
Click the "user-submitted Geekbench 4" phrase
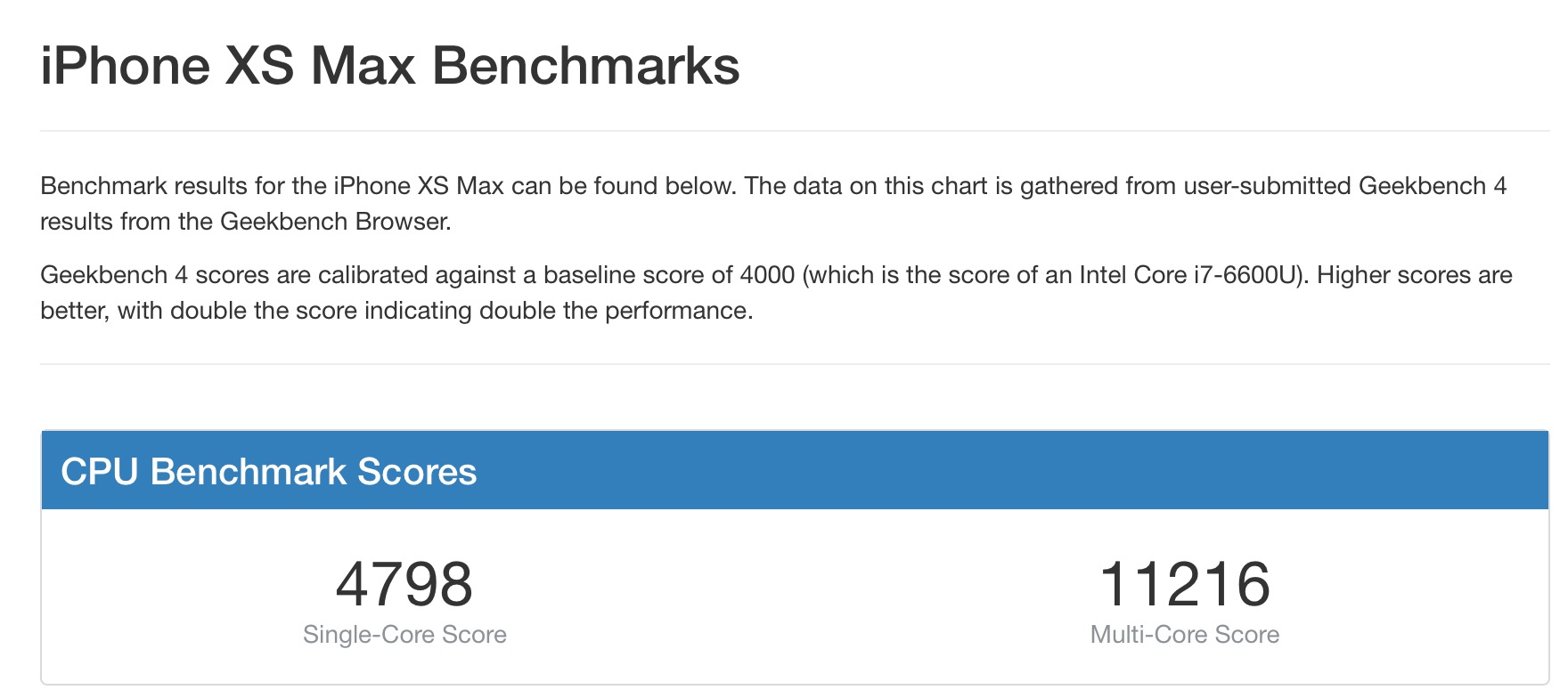coord(1344,186)
